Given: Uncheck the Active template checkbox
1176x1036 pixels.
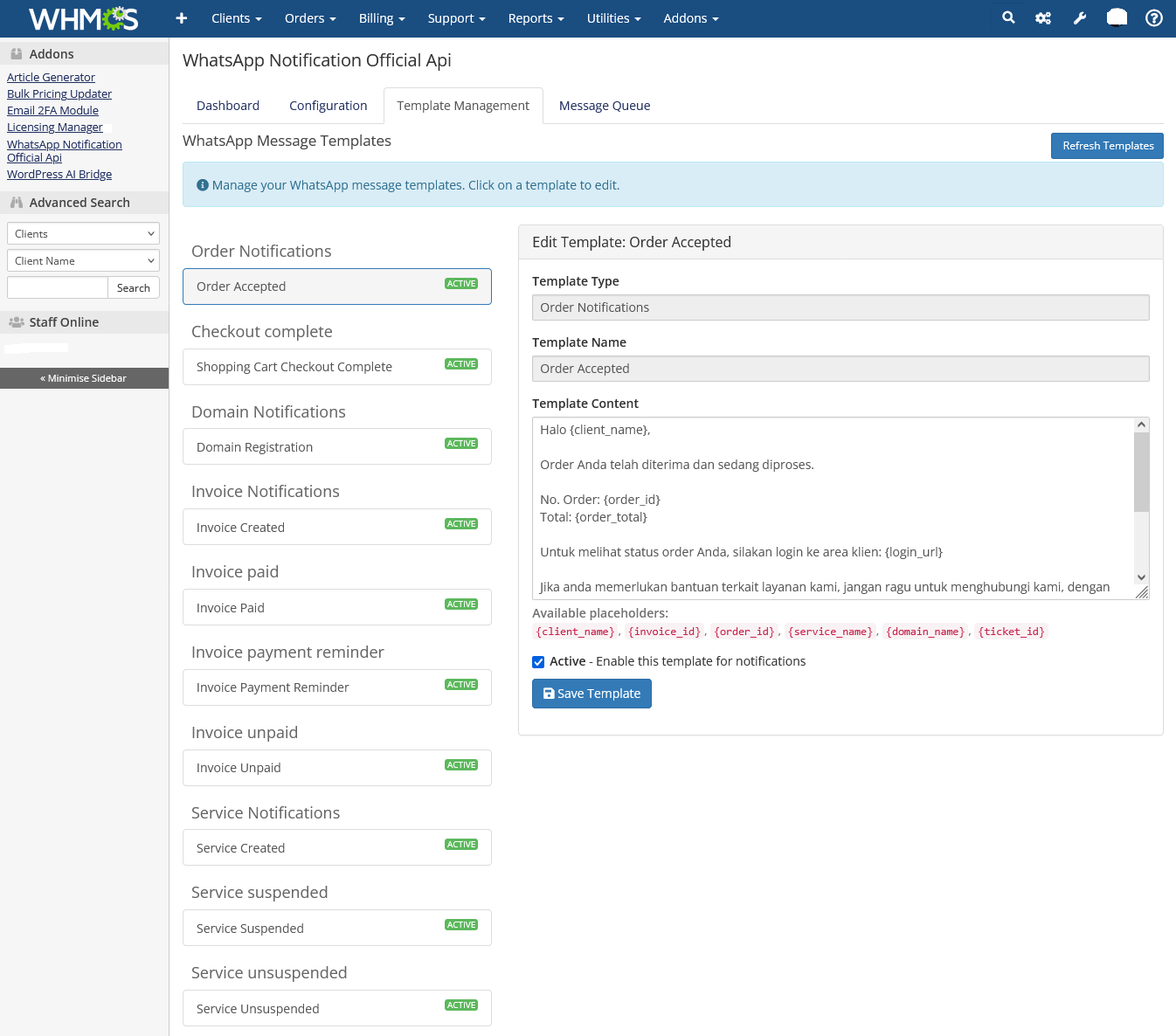Looking at the screenshot, I should pyautogui.click(x=538, y=662).
